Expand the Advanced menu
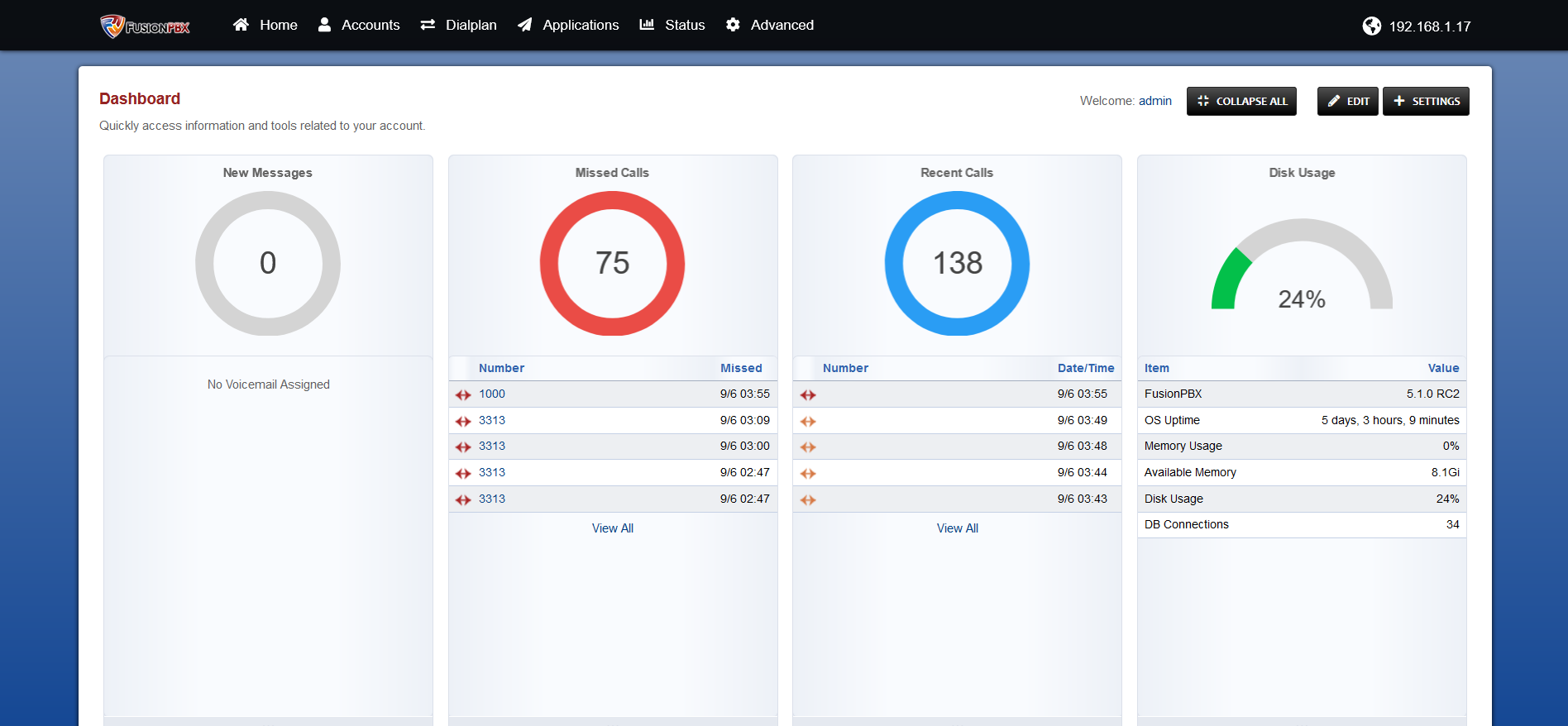Image resolution: width=1568 pixels, height=726 pixels. coord(782,25)
